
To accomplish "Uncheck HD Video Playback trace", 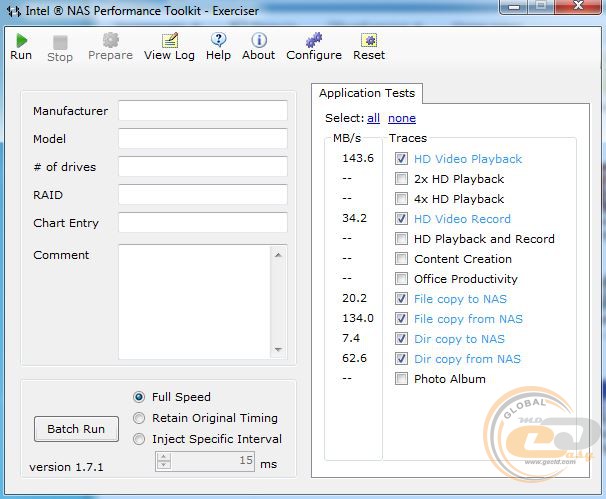I will [401, 158].
